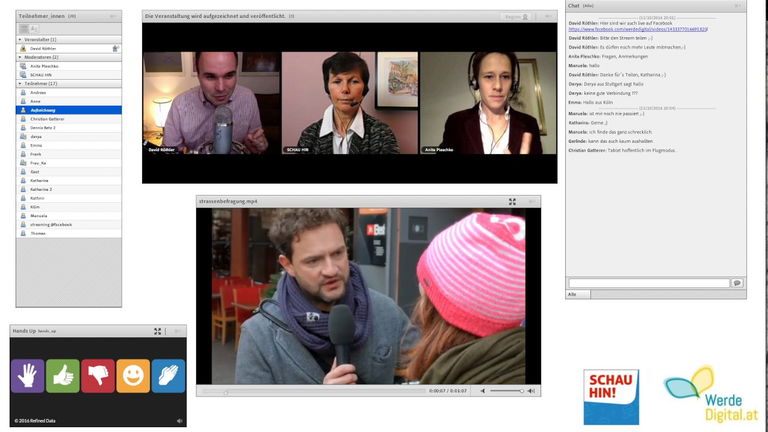This screenshot has width=768, height=432.
Task: Collapse the Veranstalter group
Action: (x=20, y=39)
